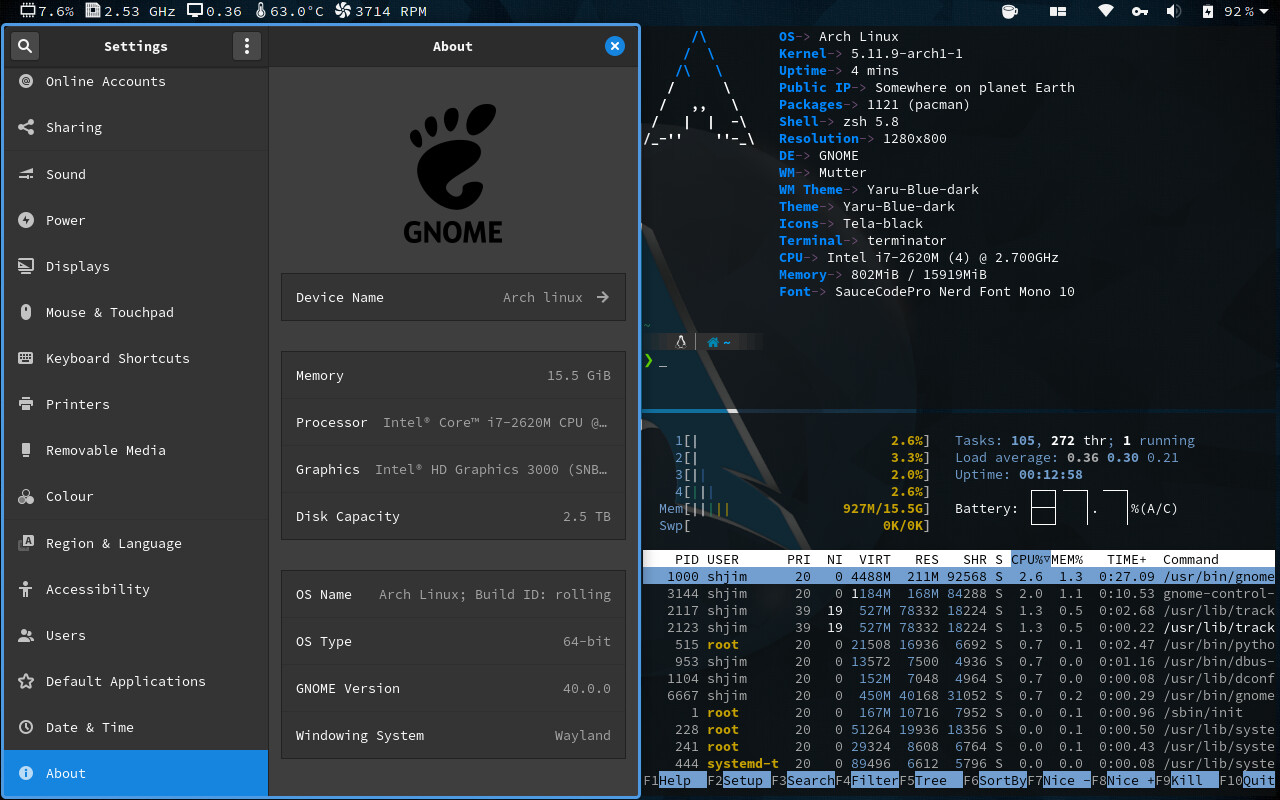Click the caffeine cup icon in top bar
The image size is (1280, 800).
tap(1010, 12)
